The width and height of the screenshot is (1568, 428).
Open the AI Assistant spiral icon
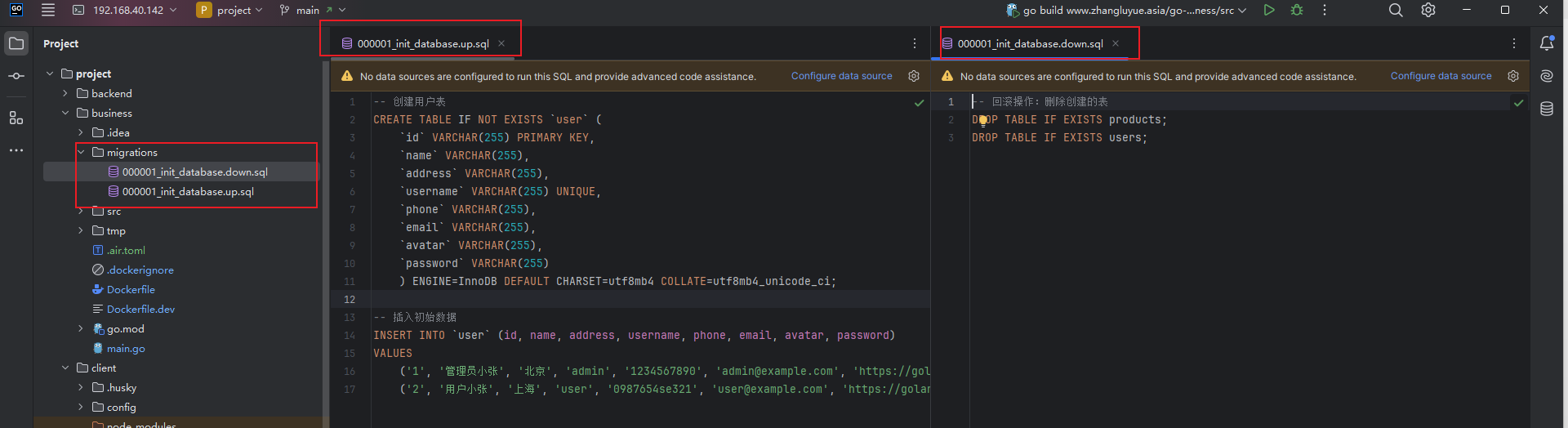click(x=1547, y=76)
